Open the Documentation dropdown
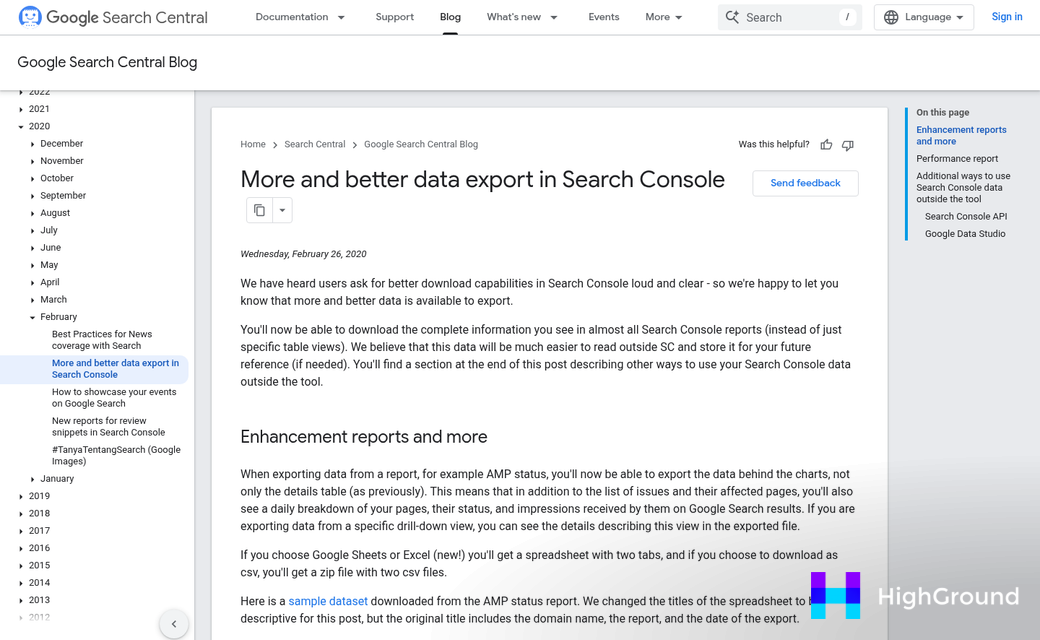Viewport: 1040px width, 640px height. click(300, 17)
